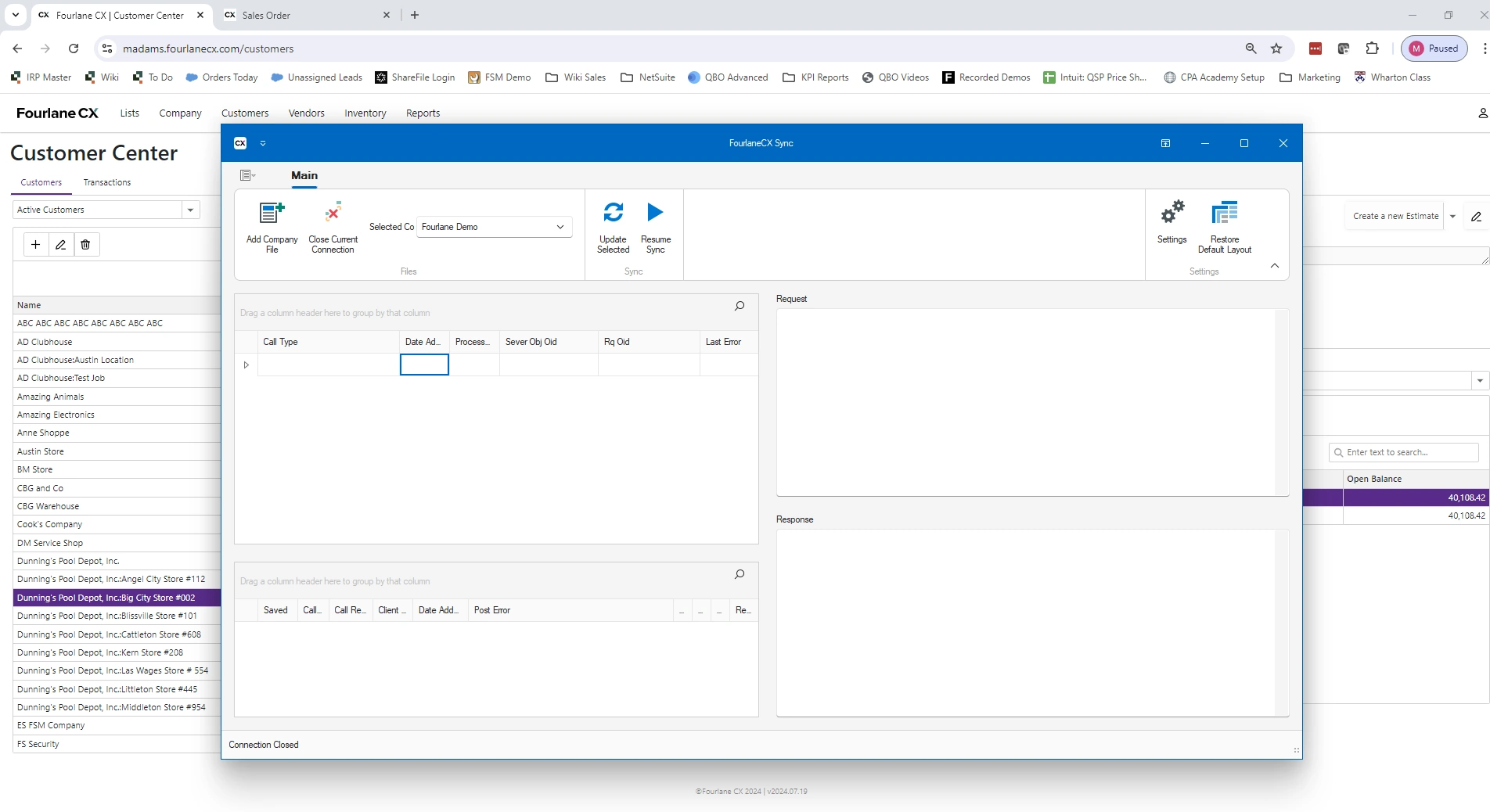Viewport: 1490px width, 812px height.
Task: Sort by the Last Error column header
Action: 729,342
